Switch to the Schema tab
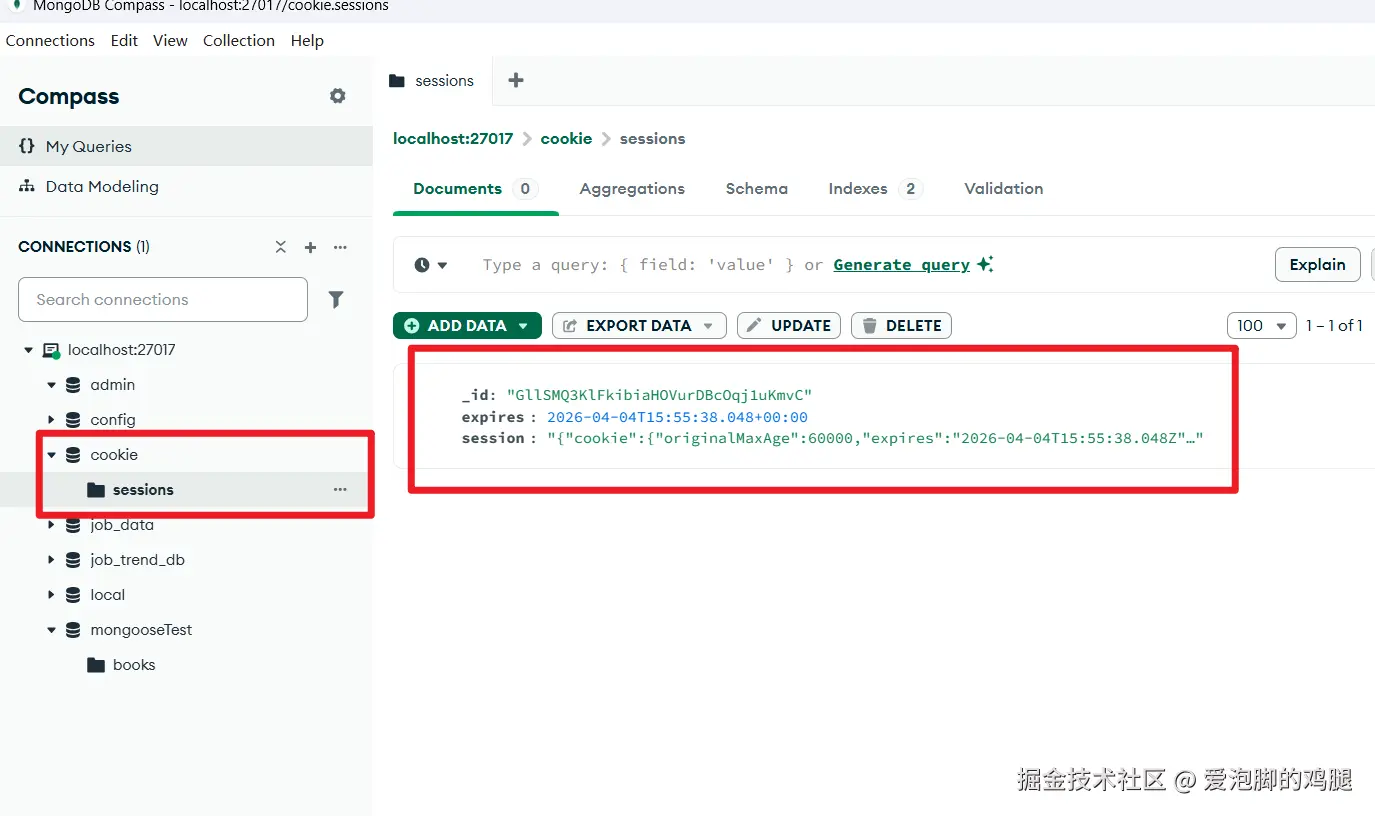Viewport: 1375px width, 816px height. click(x=757, y=189)
